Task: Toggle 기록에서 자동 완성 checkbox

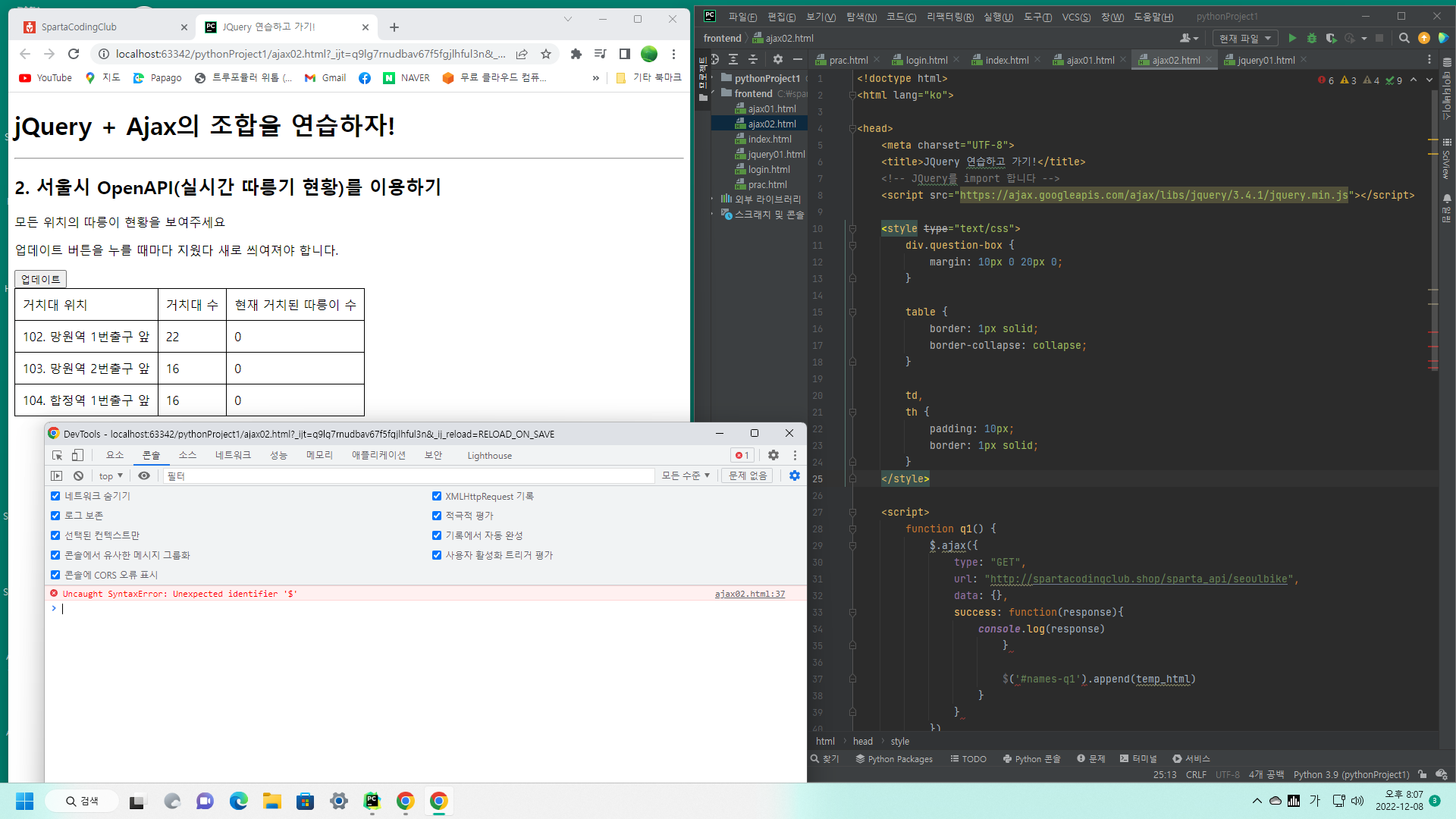Action: [x=437, y=535]
